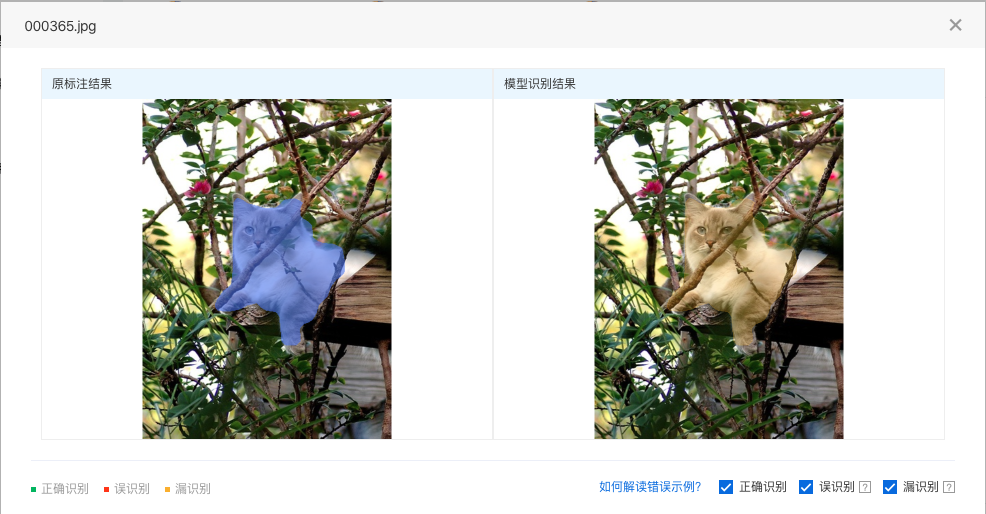This screenshot has width=986, height=514.
Task: Click the 000365.jpg file name title
Action: coord(60,26)
